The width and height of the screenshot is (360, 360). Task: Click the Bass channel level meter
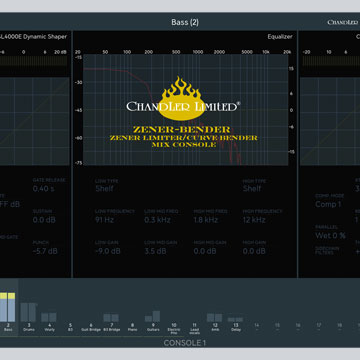point(8,307)
